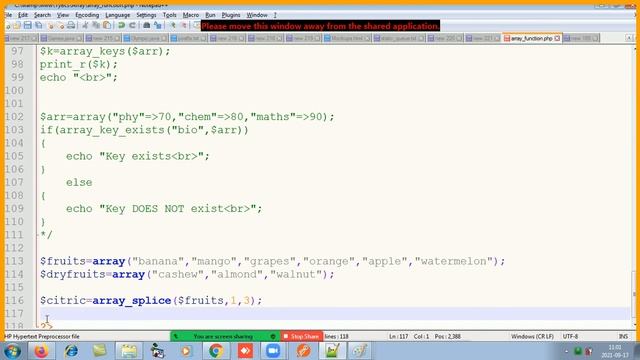Click the "watermelon" string on line 113

click(x=454, y=261)
